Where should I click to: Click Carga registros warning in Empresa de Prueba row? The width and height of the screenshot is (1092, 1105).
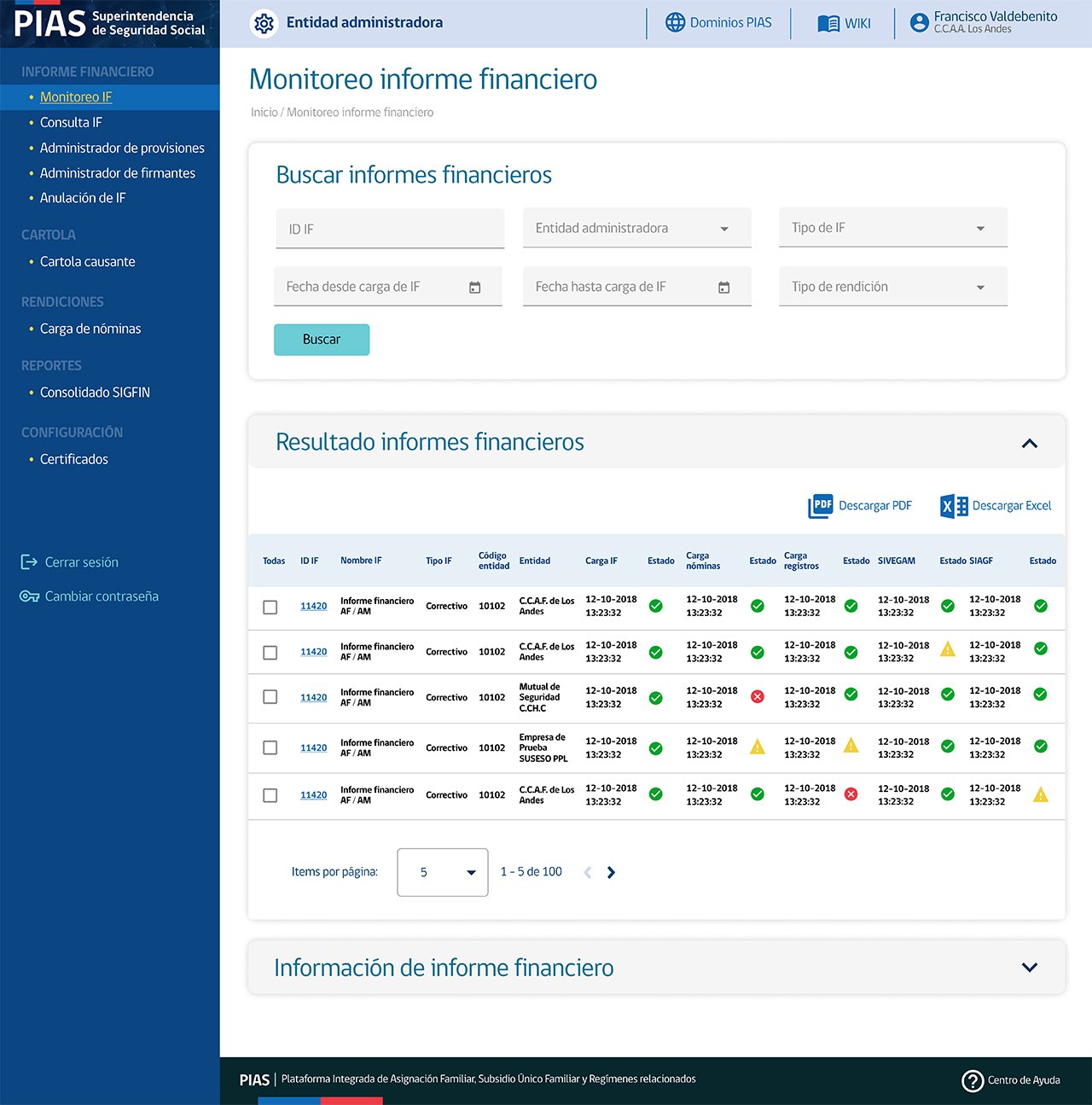coord(851,745)
